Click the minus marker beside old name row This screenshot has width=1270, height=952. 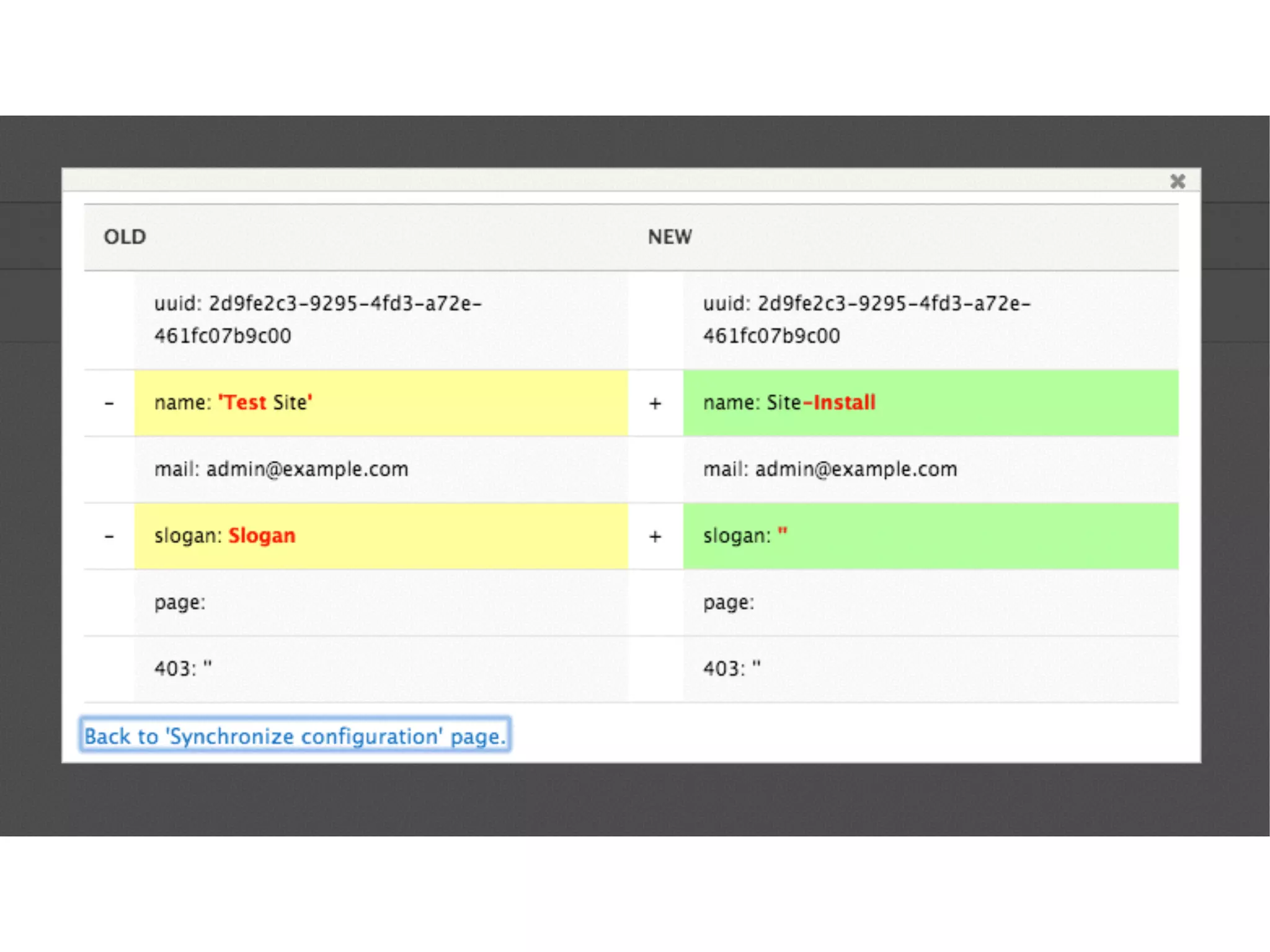(x=109, y=403)
